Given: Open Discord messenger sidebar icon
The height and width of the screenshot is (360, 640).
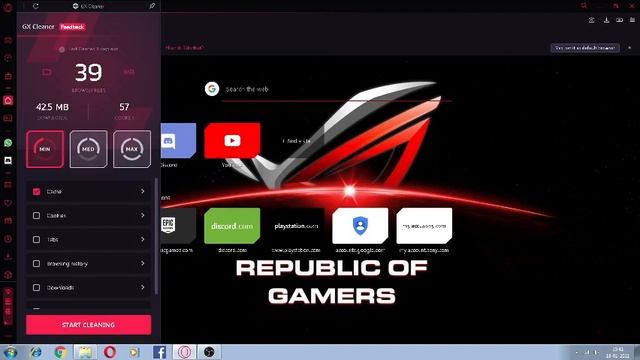Looking at the screenshot, I should [x=8, y=160].
